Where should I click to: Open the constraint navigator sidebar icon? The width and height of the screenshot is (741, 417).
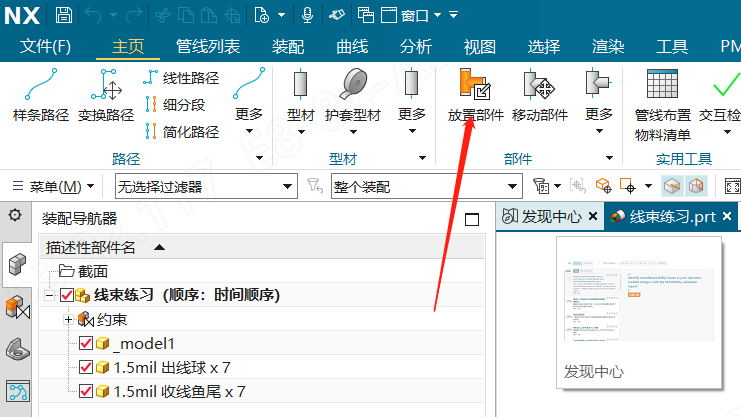click(17, 307)
